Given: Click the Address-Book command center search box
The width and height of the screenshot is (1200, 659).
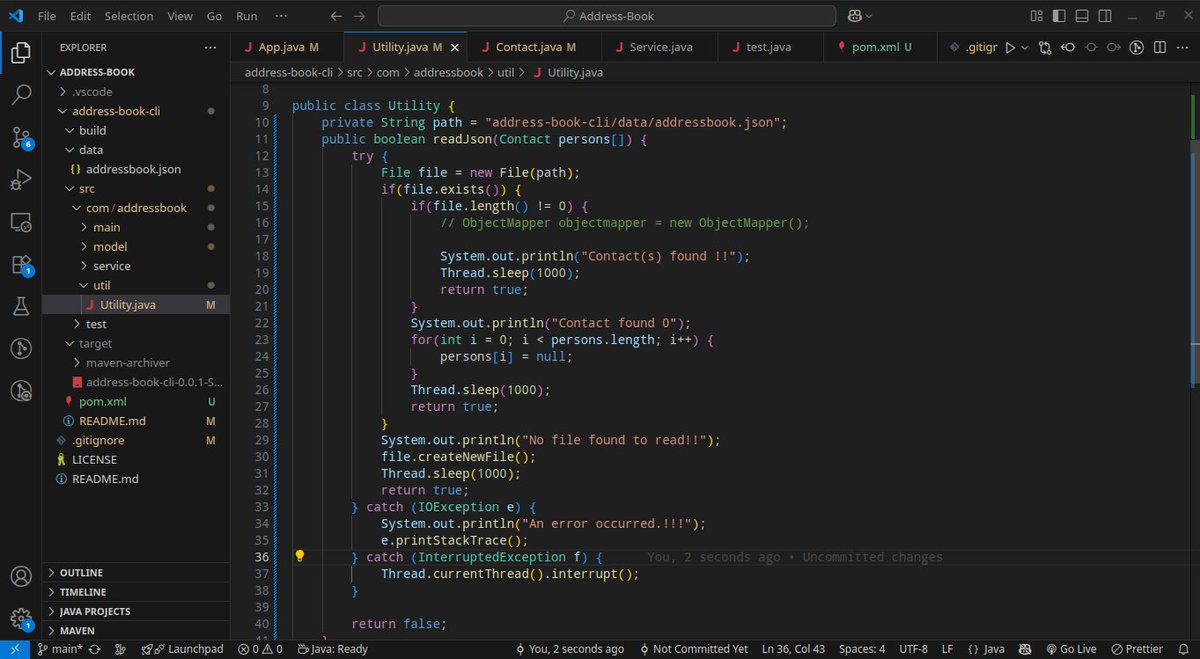Looking at the screenshot, I should (607, 16).
